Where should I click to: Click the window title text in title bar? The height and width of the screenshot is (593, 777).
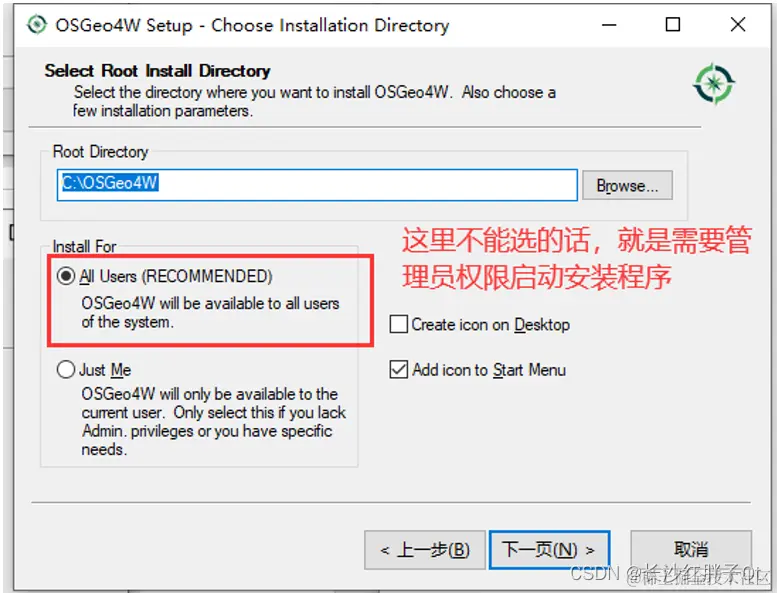(252, 25)
